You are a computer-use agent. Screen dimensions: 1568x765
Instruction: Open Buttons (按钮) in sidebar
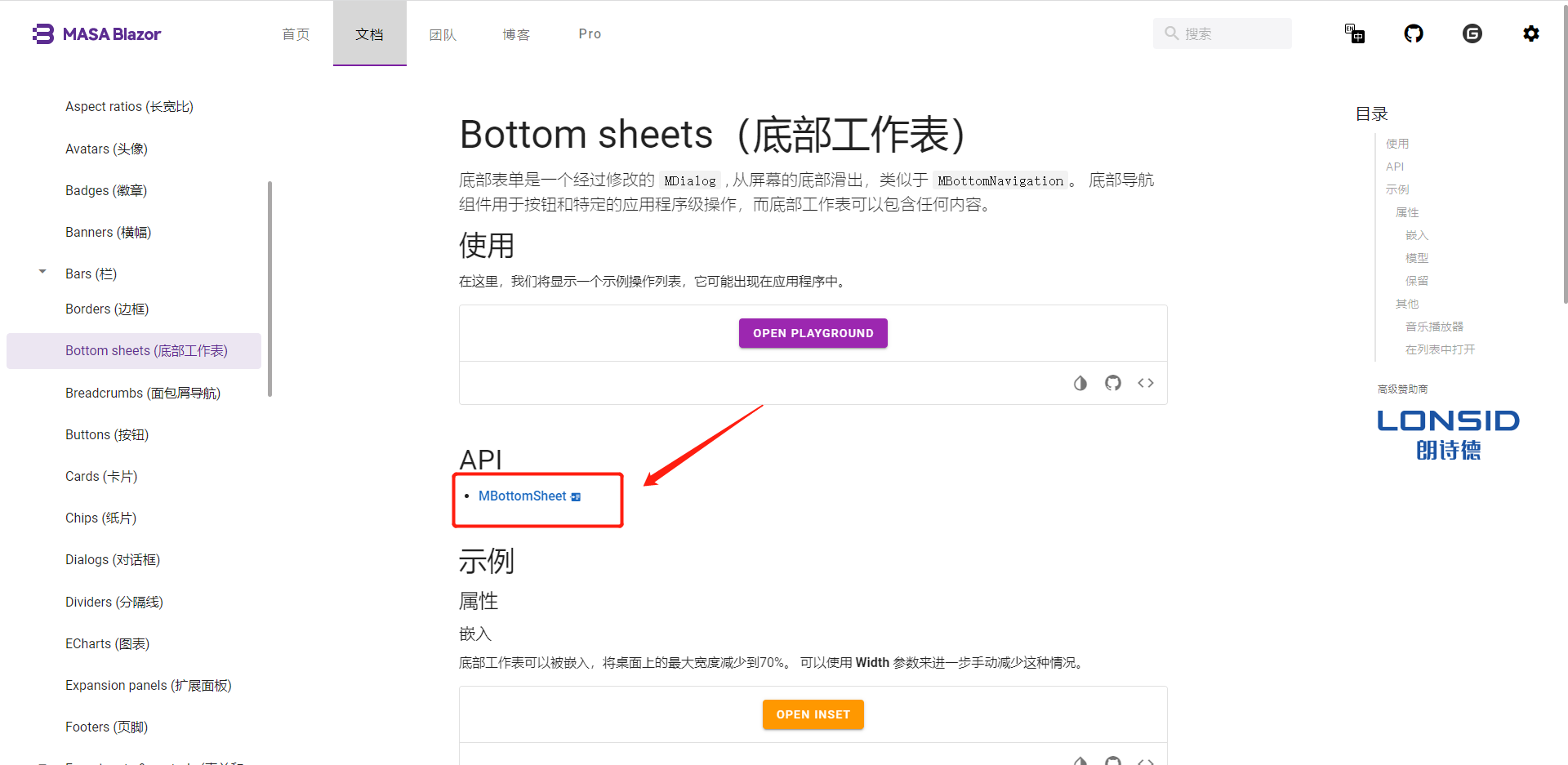click(107, 434)
